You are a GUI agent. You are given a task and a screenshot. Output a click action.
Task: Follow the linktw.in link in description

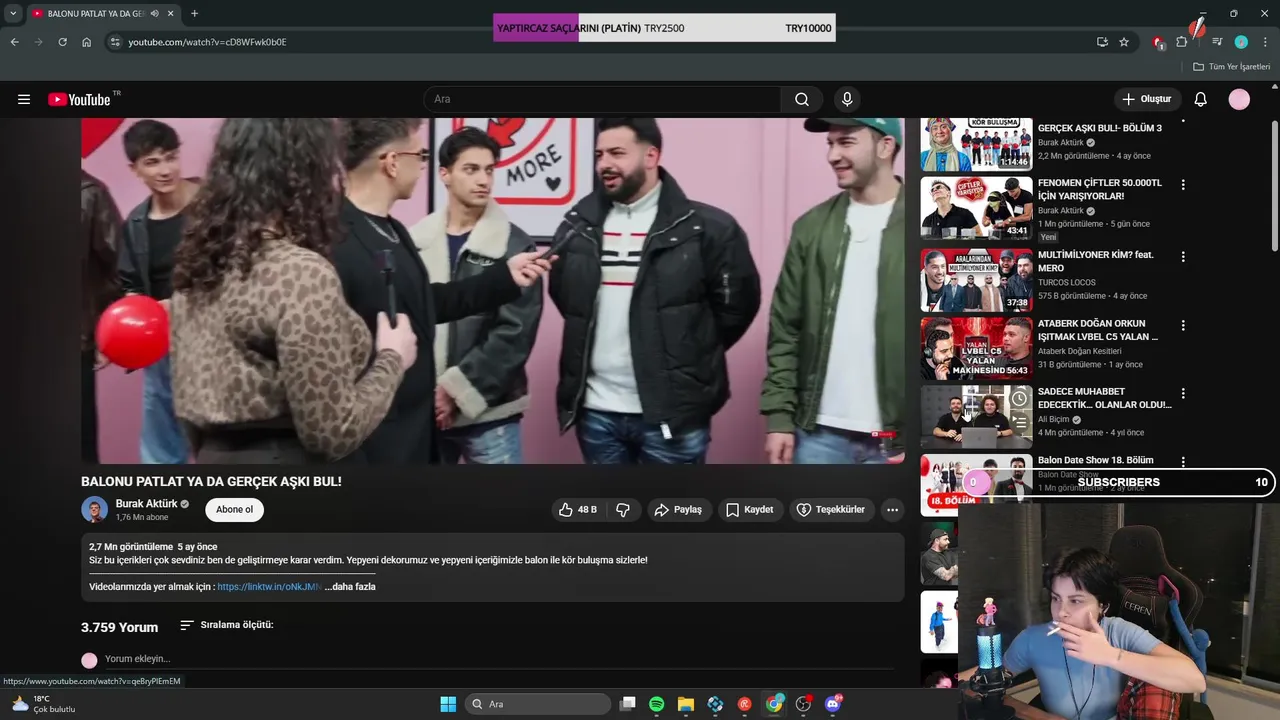[x=269, y=587]
